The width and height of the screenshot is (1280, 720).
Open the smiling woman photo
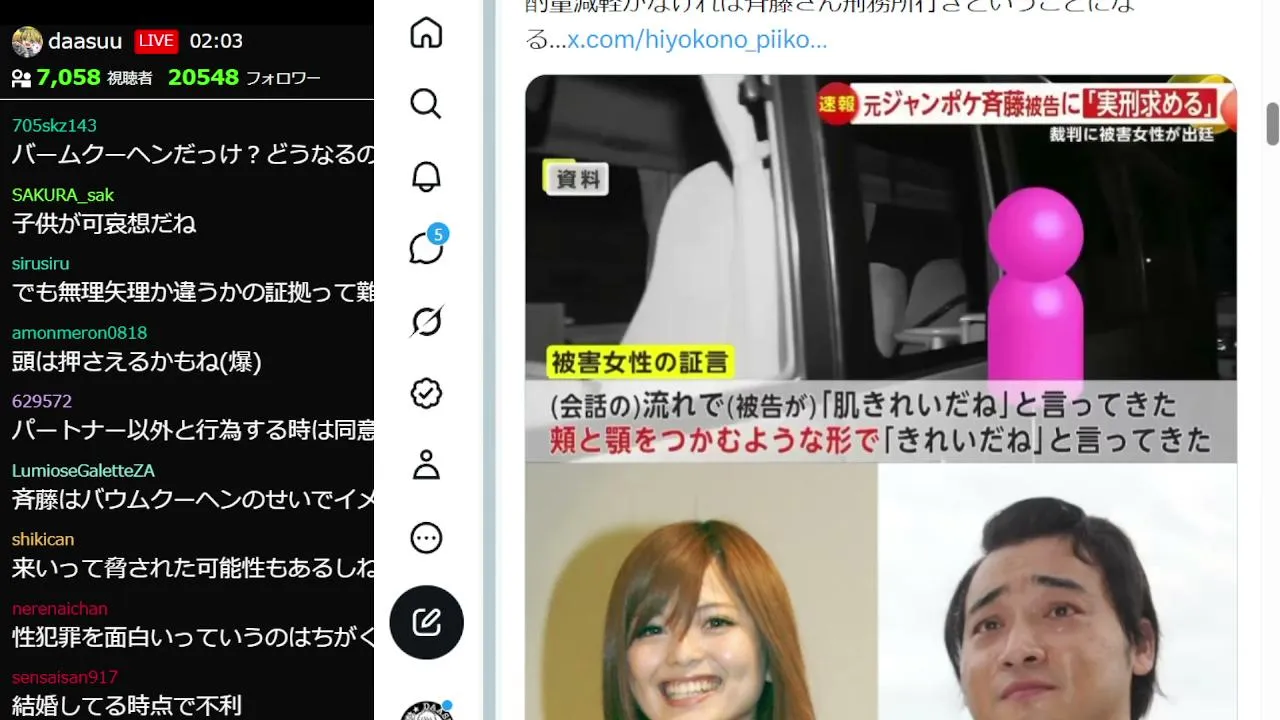tap(701, 591)
